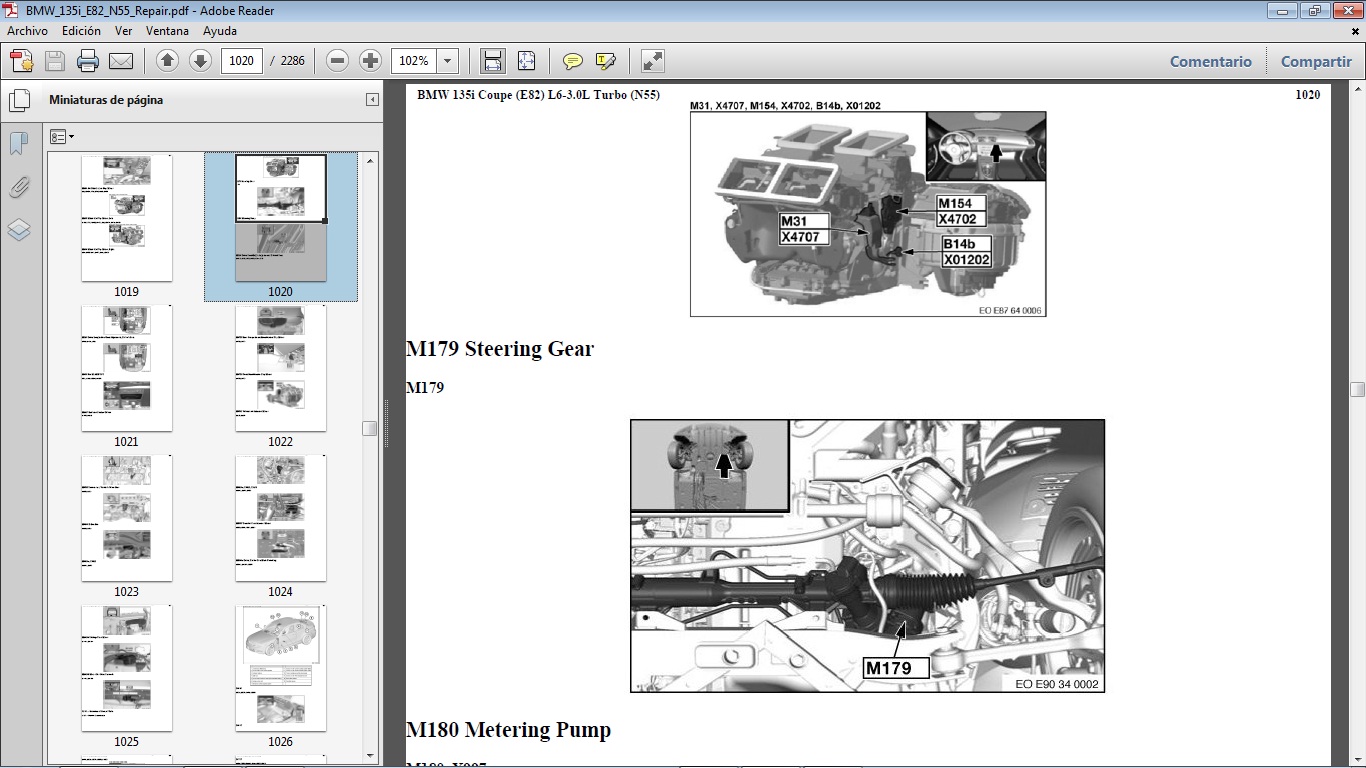Click thumbnails panel scroll up arrow
Viewport: 1366px width, 768px height.
coord(370,160)
